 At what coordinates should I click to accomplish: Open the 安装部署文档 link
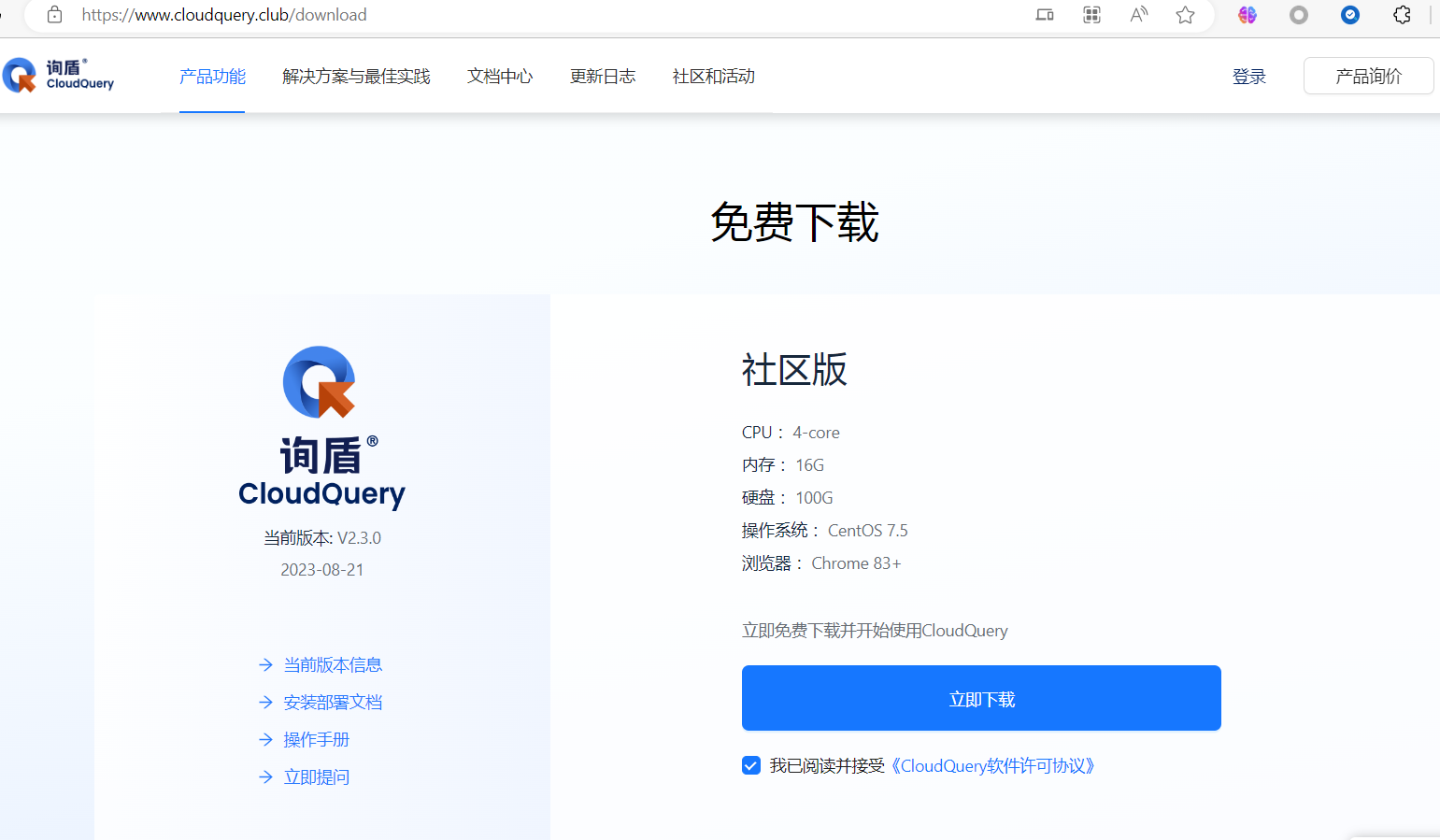point(333,703)
